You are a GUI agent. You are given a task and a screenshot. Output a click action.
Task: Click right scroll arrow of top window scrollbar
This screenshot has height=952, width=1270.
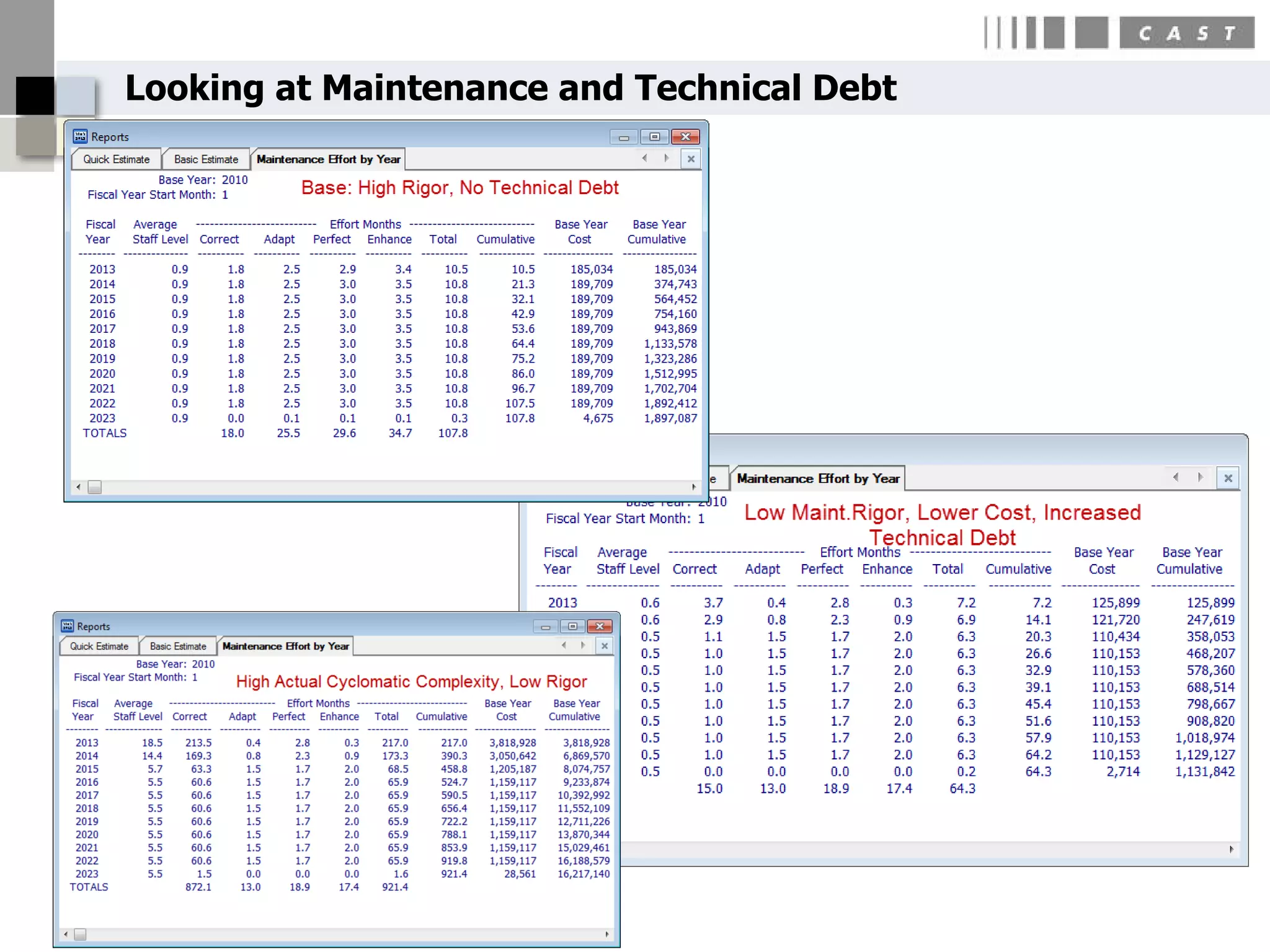(694, 487)
